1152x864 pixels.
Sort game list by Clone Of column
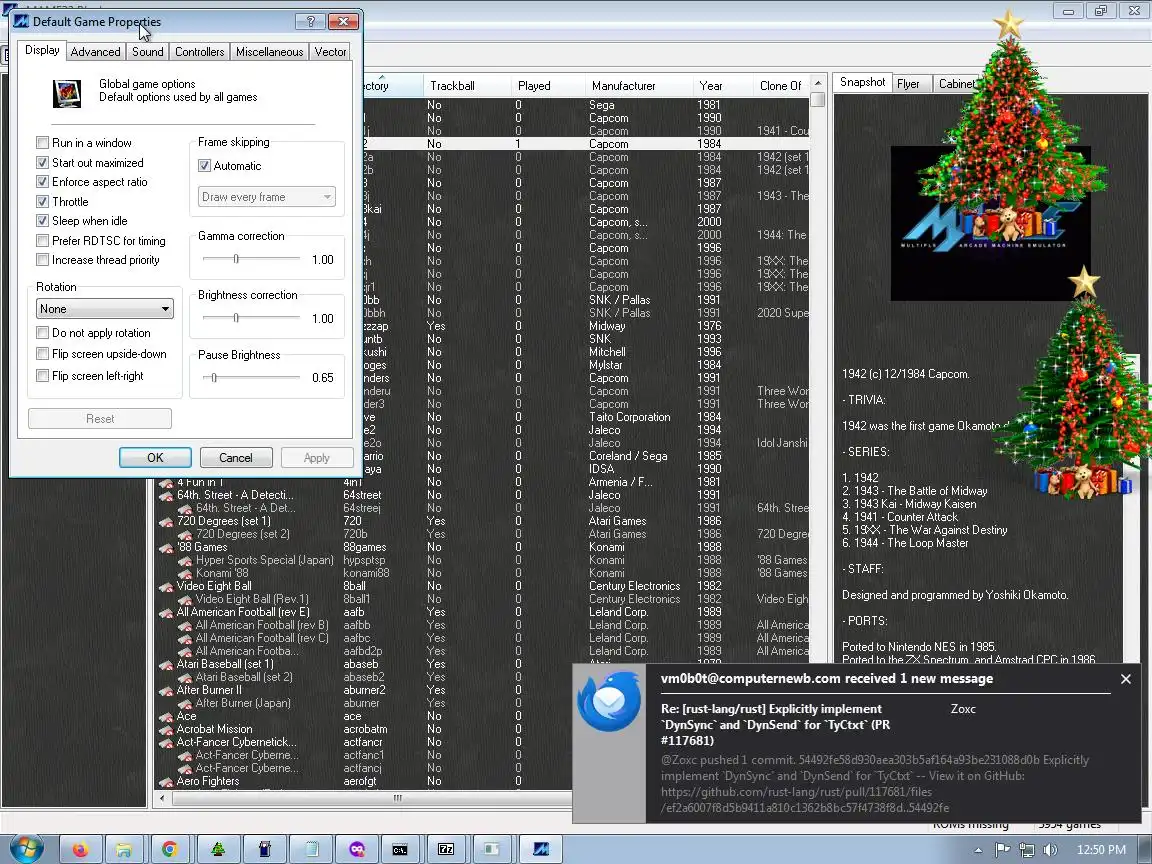coord(781,86)
